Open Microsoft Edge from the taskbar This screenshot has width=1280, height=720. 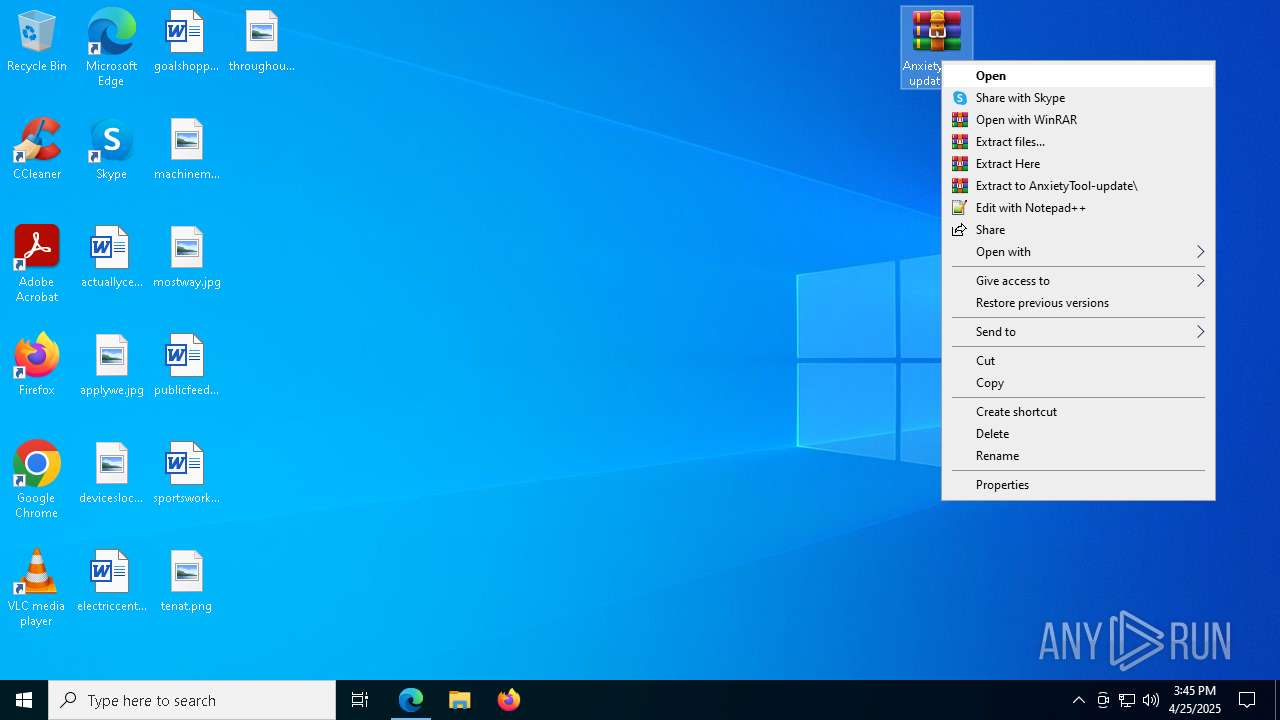[x=411, y=700]
